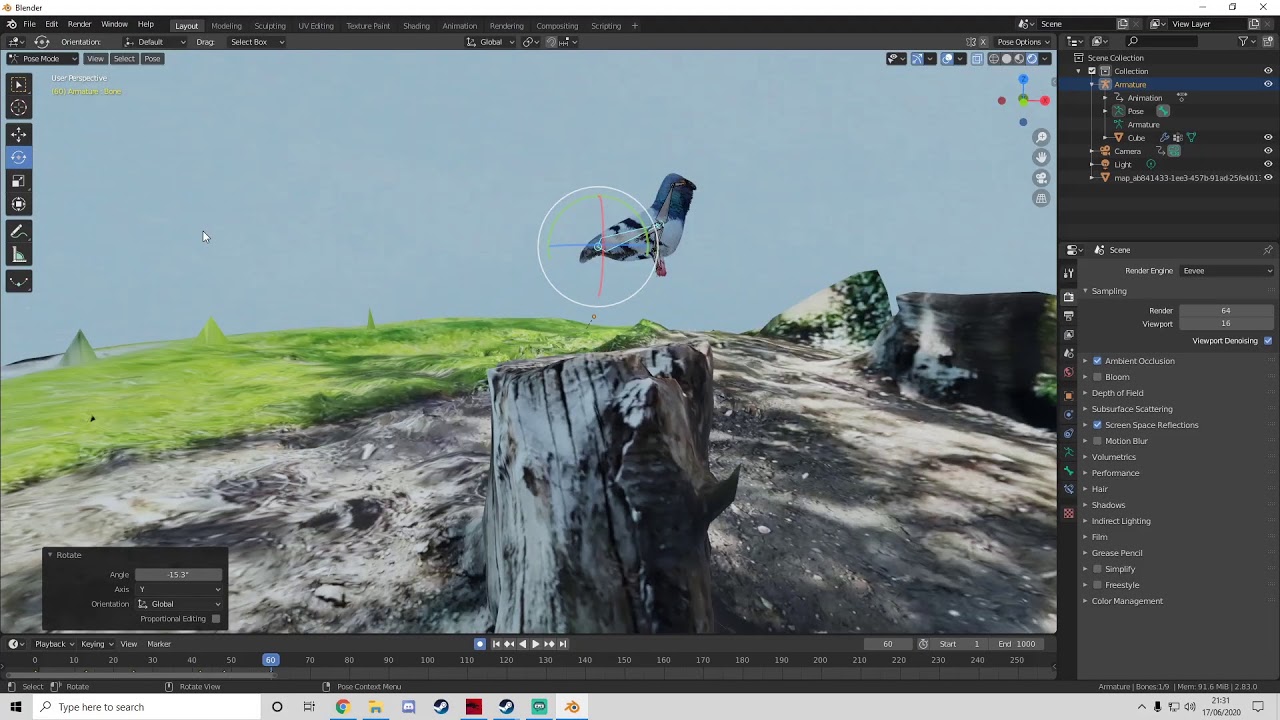
Task: Select the Annotate pencil tool
Action: (19, 231)
